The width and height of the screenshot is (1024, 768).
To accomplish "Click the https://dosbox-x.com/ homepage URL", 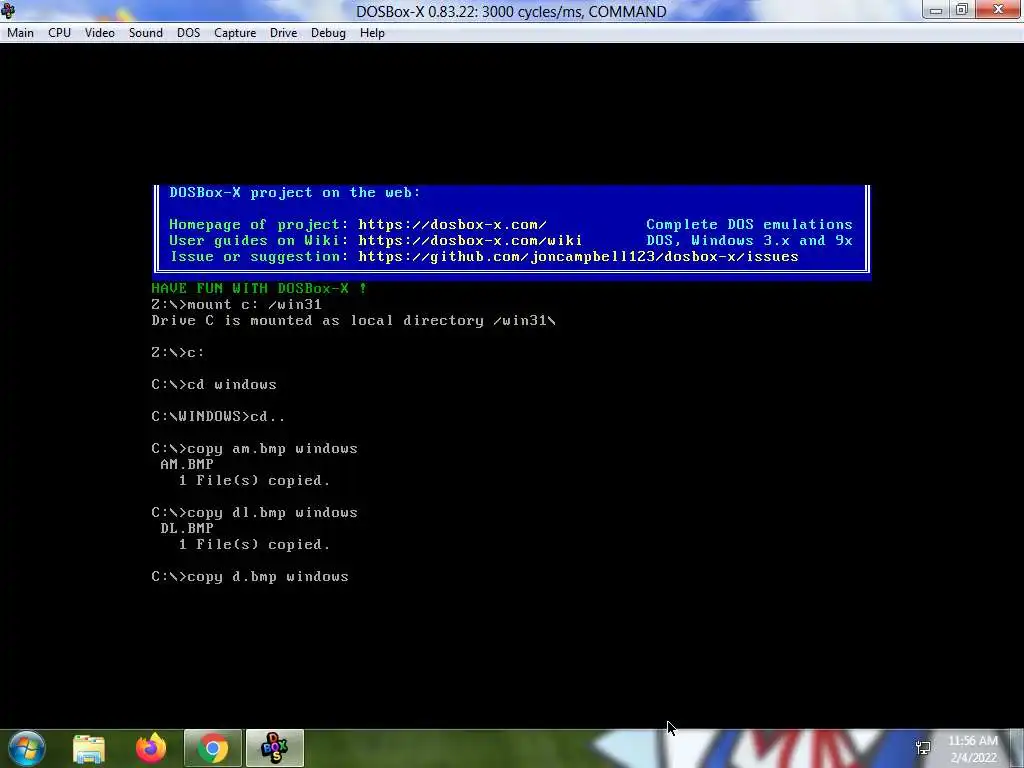I will click(452, 225).
